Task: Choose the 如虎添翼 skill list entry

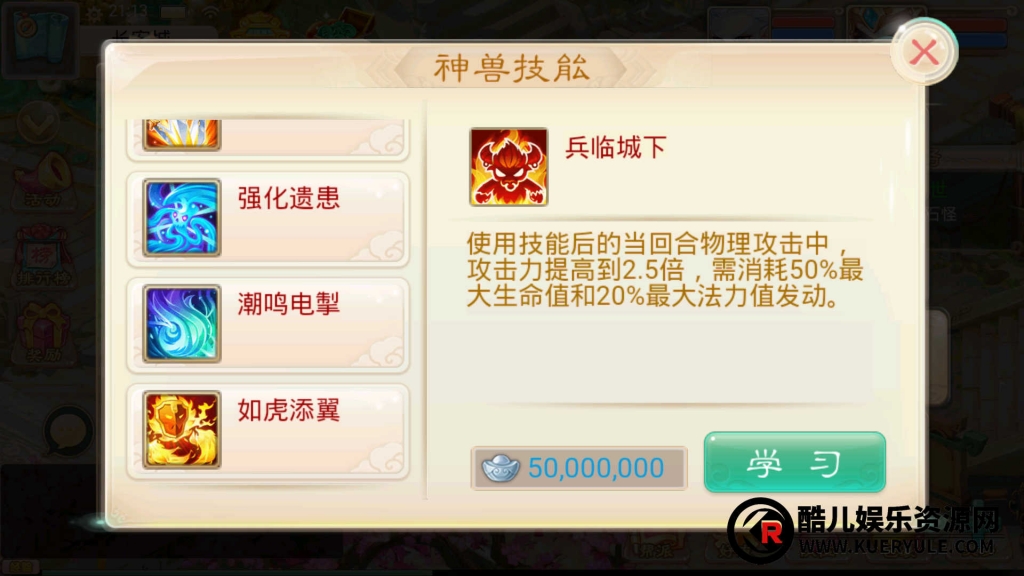Action: [268, 432]
